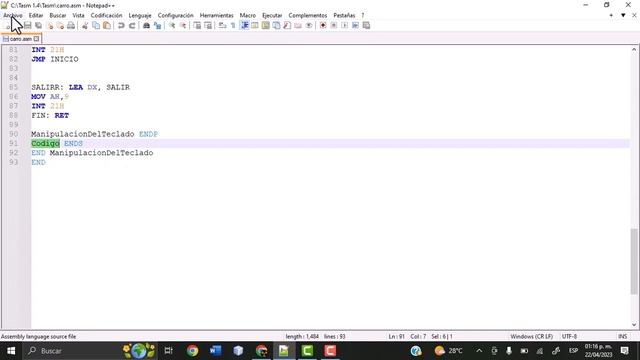This screenshot has width=640, height=360.
Task: Click the scrollbar up arrow
Action: (x=633, y=49)
